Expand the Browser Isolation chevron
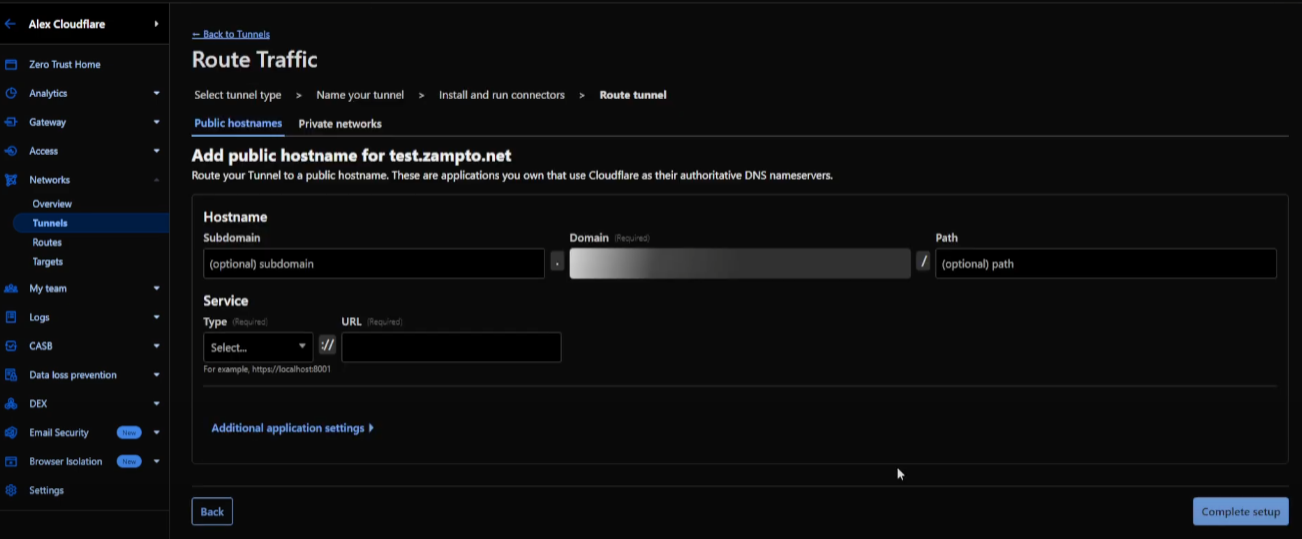The width and height of the screenshot is (1302, 539). pyautogui.click(x=156, y=462)
